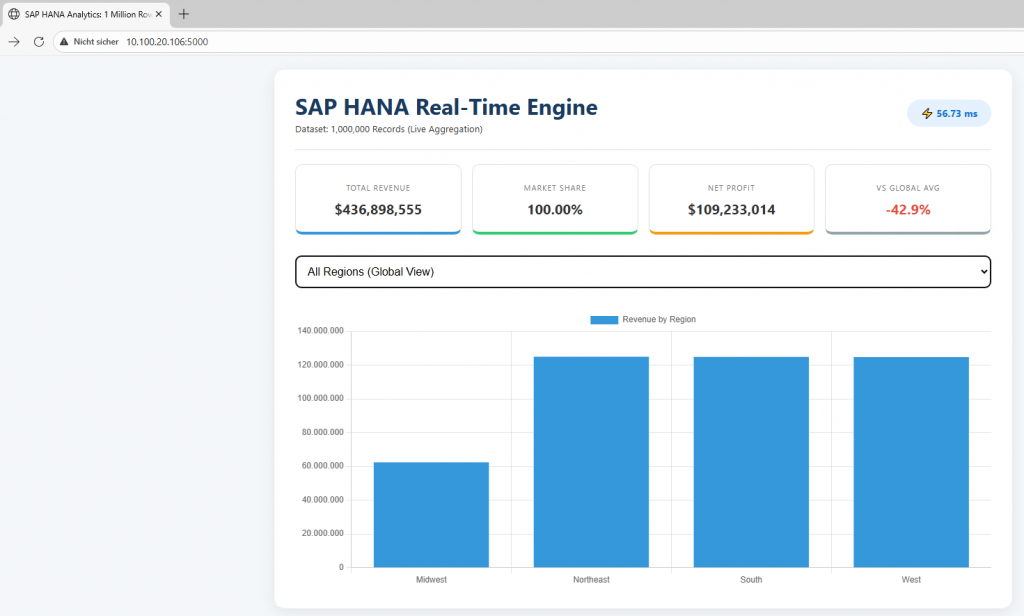Click the 56.73 ms latency badge
This screenshot has height=616, width=1024.
click(949, 114)
